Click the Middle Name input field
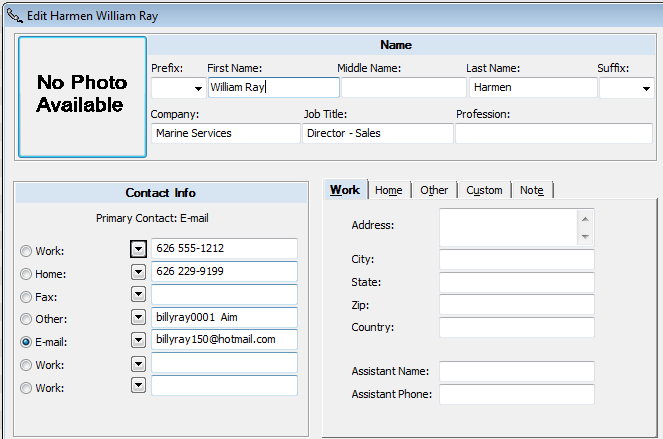The image size is (663, 439). tap(404, 88)
